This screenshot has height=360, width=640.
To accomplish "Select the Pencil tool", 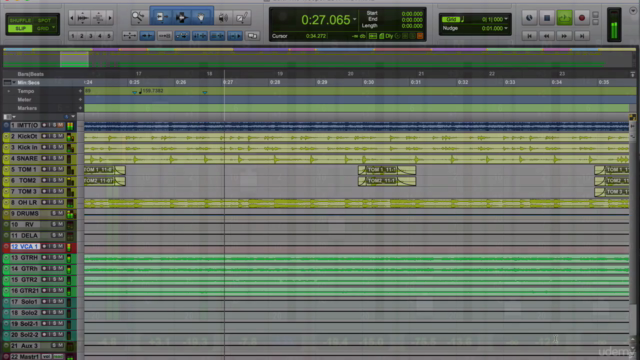I will (x=242, y=18).
